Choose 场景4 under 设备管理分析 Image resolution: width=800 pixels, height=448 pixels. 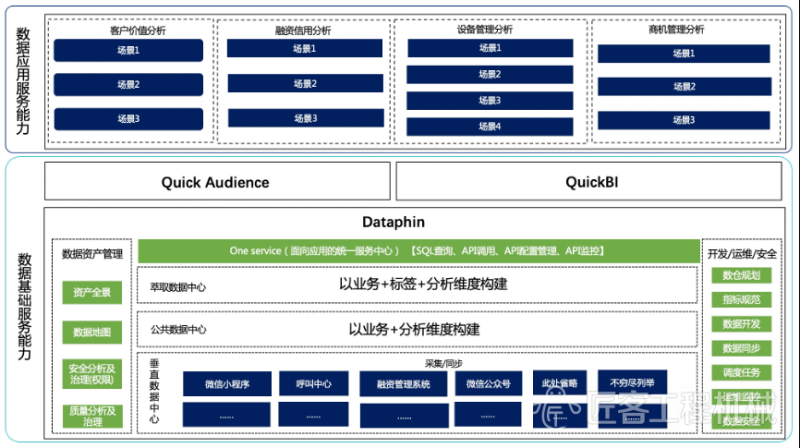[x=489, y=127]
